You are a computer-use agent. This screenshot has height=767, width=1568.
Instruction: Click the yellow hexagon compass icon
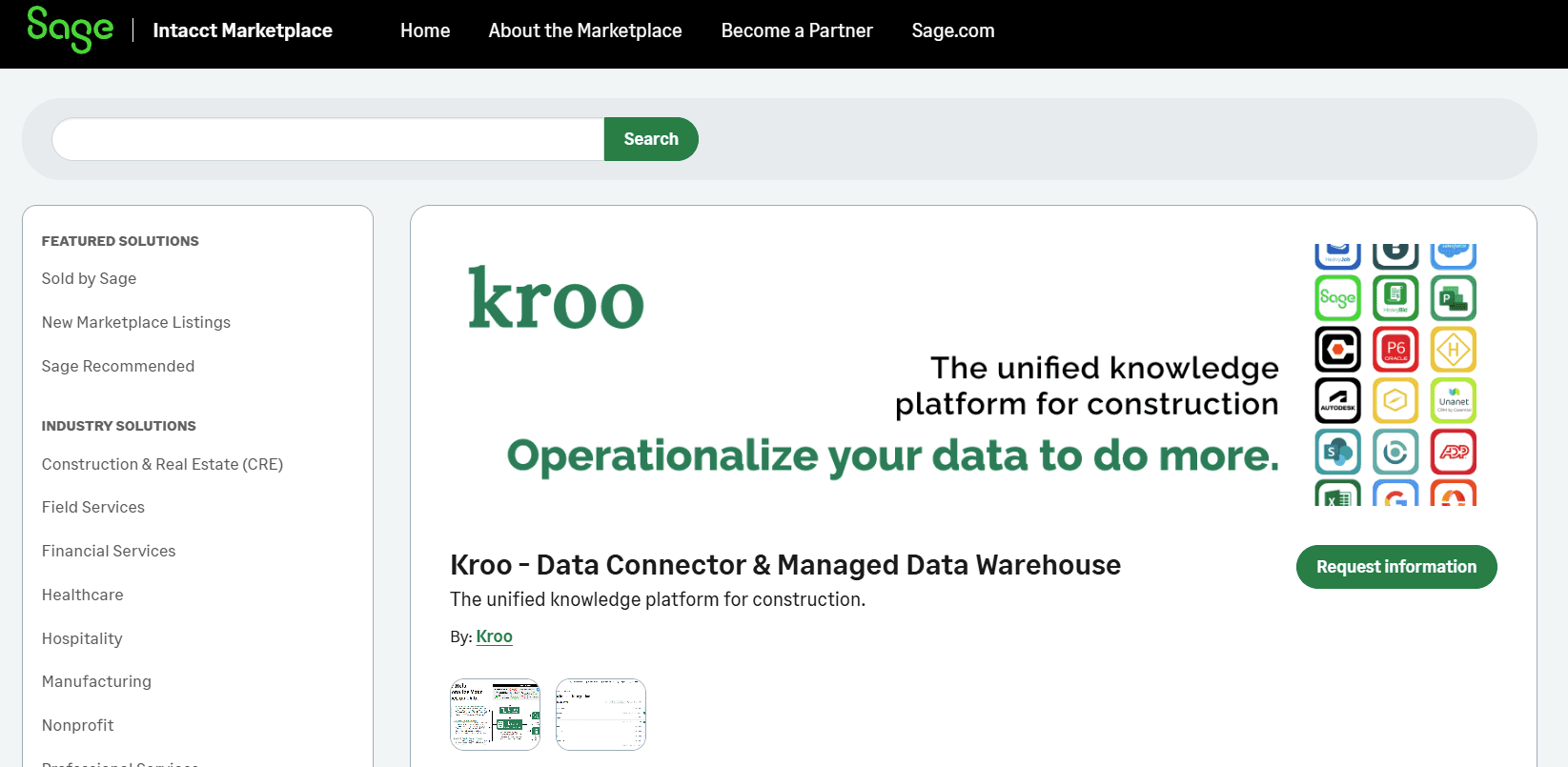point(1395,401)
